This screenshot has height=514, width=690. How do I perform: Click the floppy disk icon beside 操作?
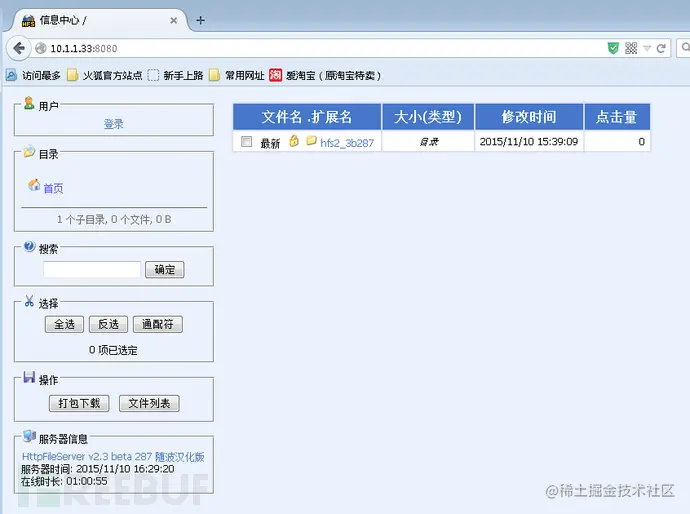click(x=29, y=377)
